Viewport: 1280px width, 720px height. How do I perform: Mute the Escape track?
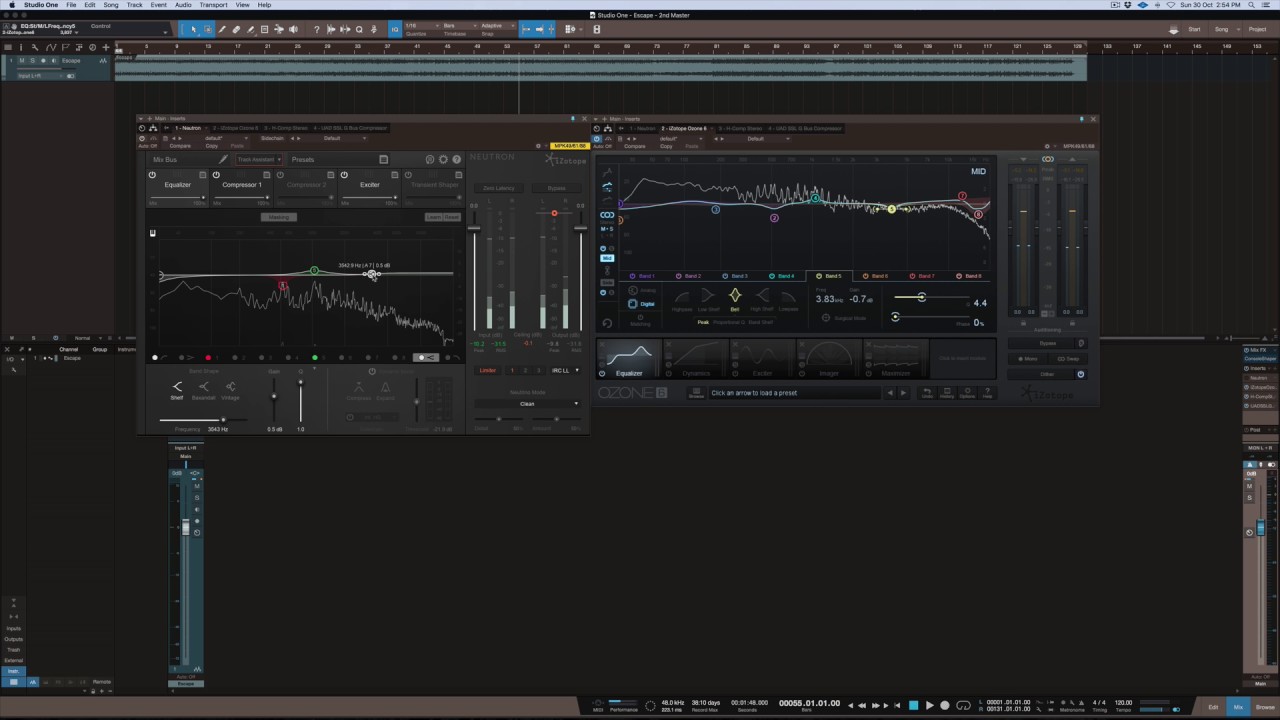22,61
